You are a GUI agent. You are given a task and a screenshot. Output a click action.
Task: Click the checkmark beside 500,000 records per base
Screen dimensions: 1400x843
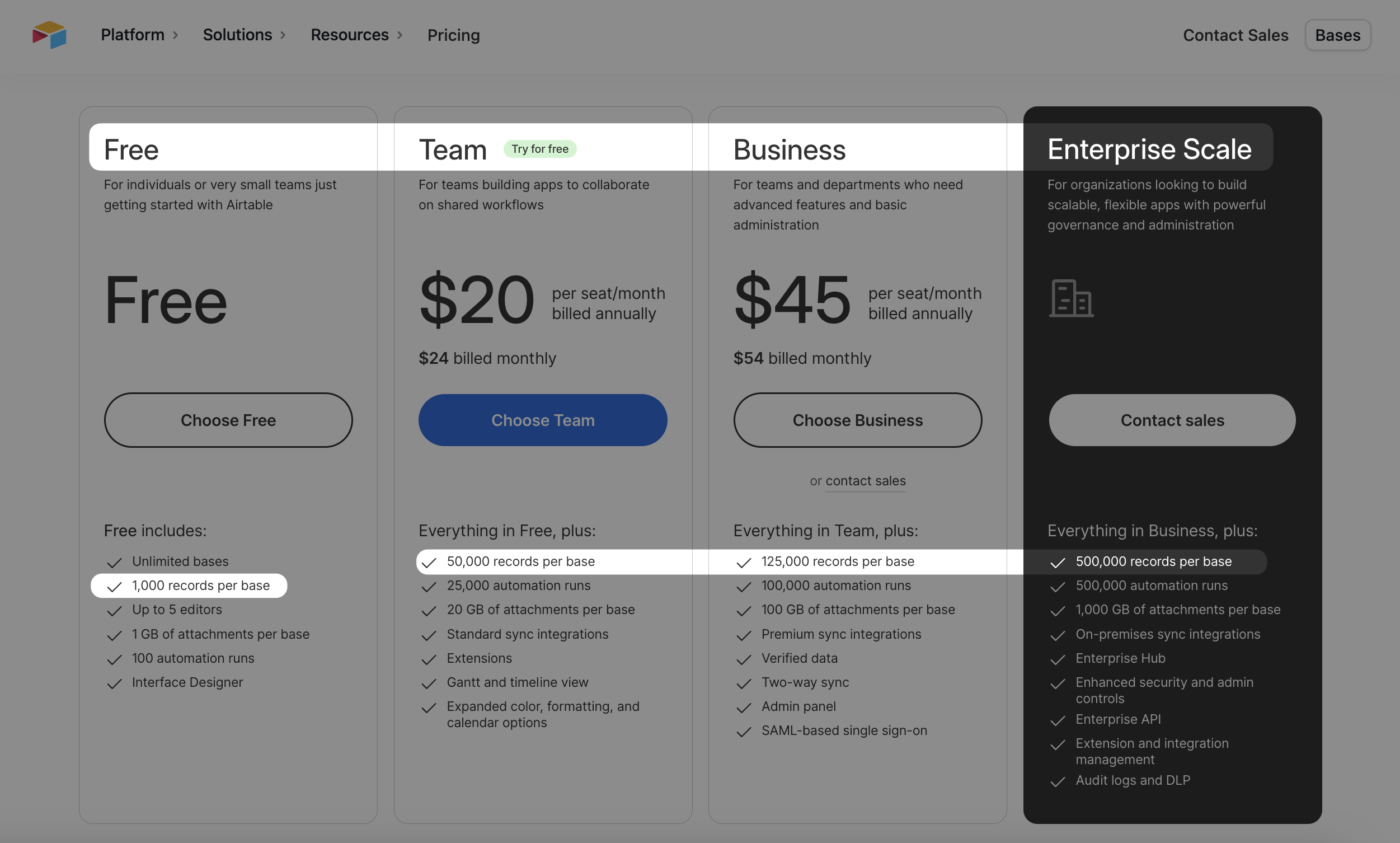tap(1058, 563)
